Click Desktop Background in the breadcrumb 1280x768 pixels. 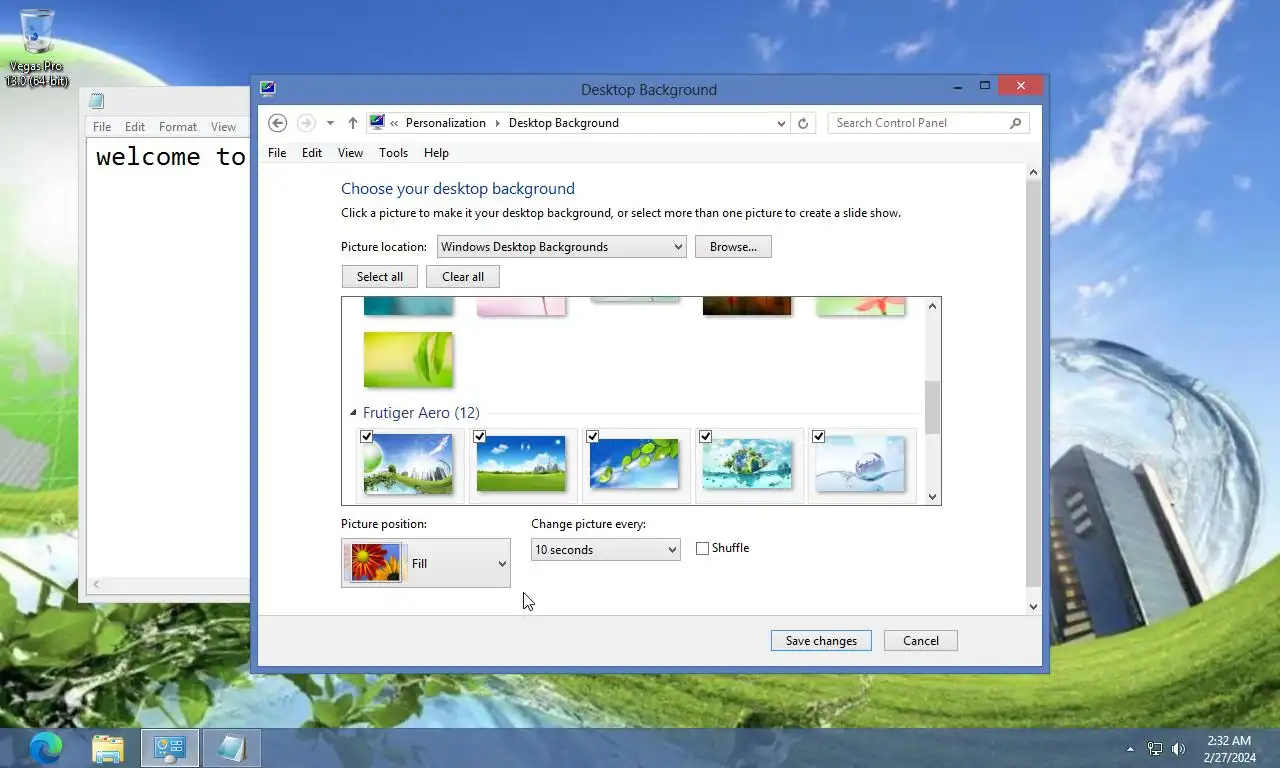(x=564, y=123)
